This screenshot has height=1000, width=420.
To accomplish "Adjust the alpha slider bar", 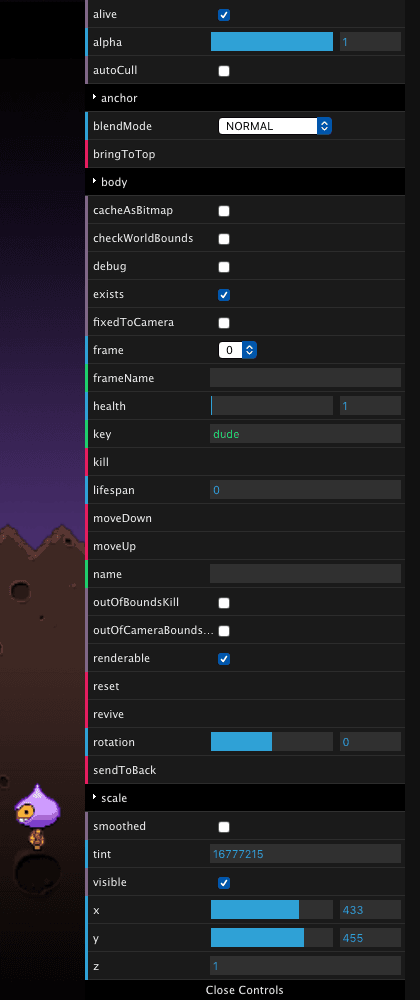I will pos(272,42).
